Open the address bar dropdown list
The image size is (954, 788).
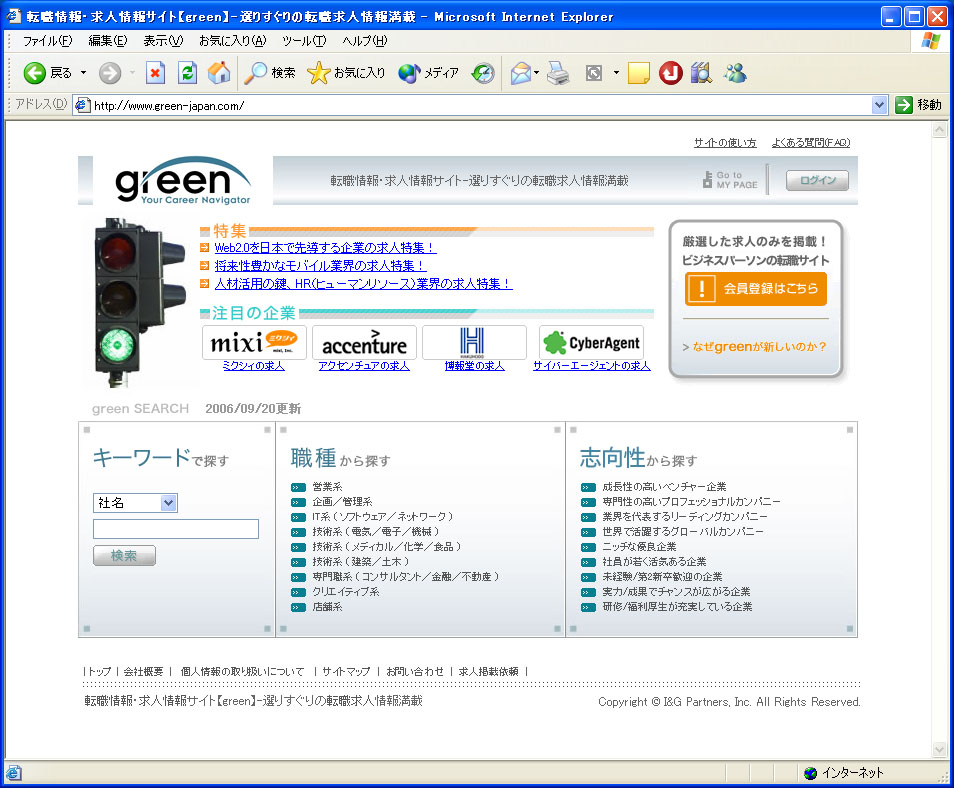click(x=879, y=105)
